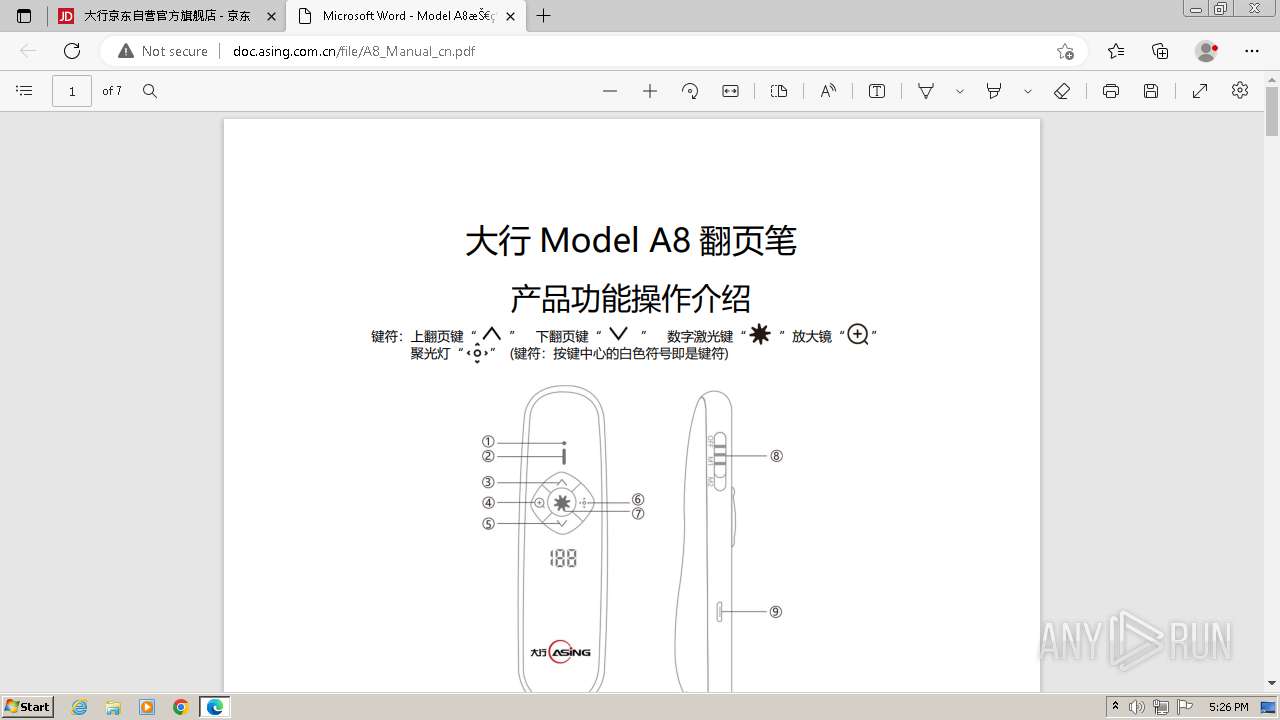Switch the PDF page view layout
1280x720 pixels.
pos(779,91)
